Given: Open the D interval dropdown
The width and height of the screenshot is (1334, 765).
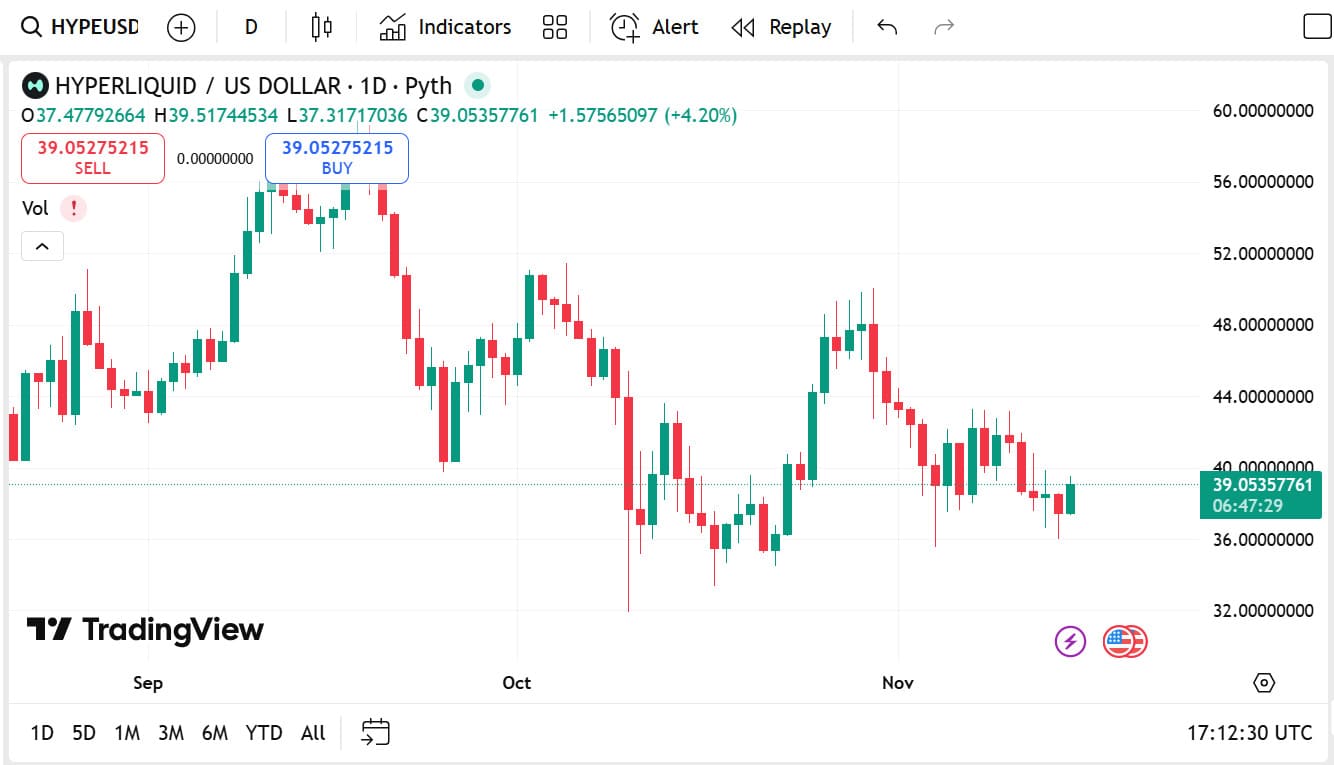Looking at the screenshot, I should [x=250, y=27].
